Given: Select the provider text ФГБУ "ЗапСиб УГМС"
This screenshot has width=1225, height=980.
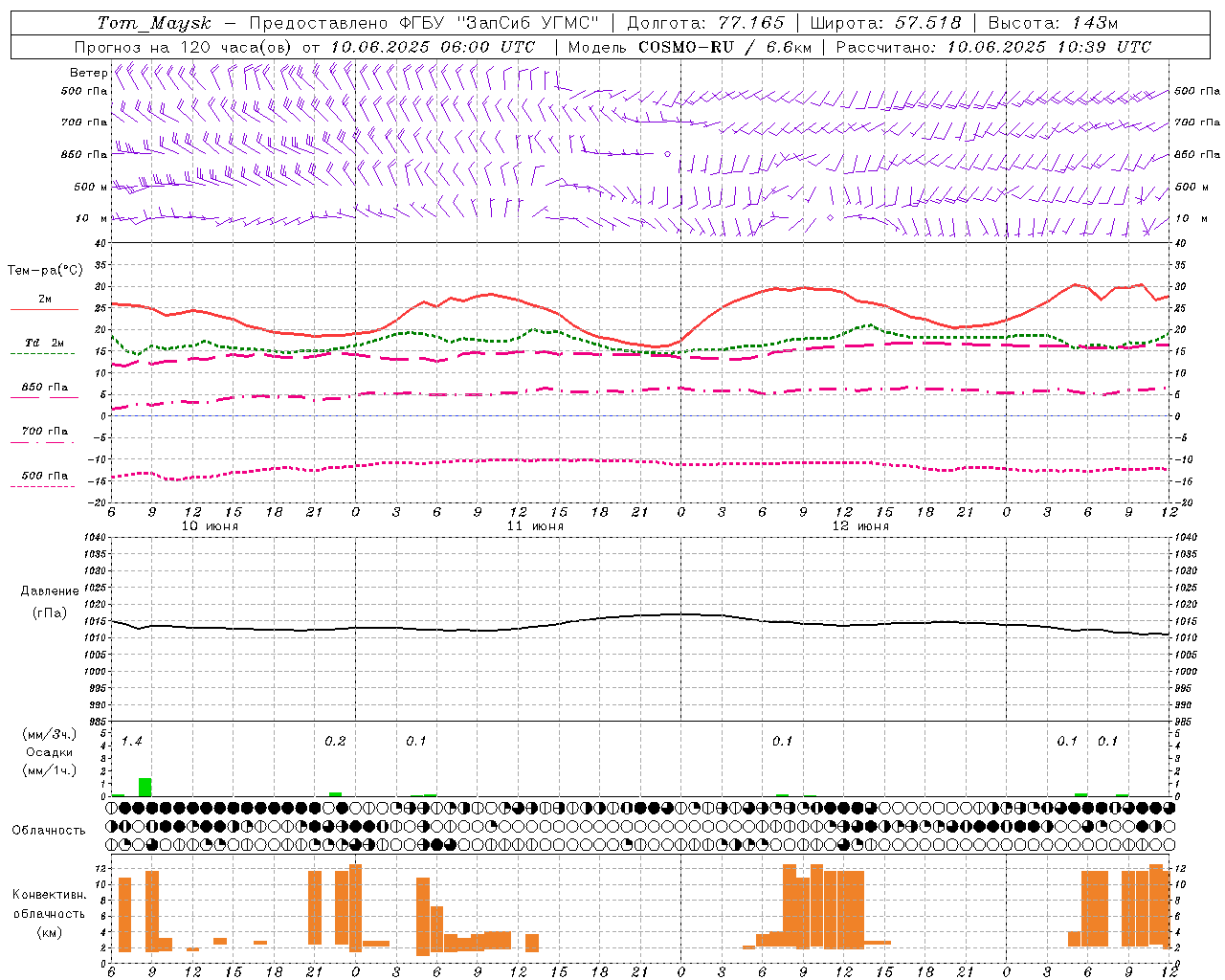Looking at the screenshot, I should (x=499, y=23).
